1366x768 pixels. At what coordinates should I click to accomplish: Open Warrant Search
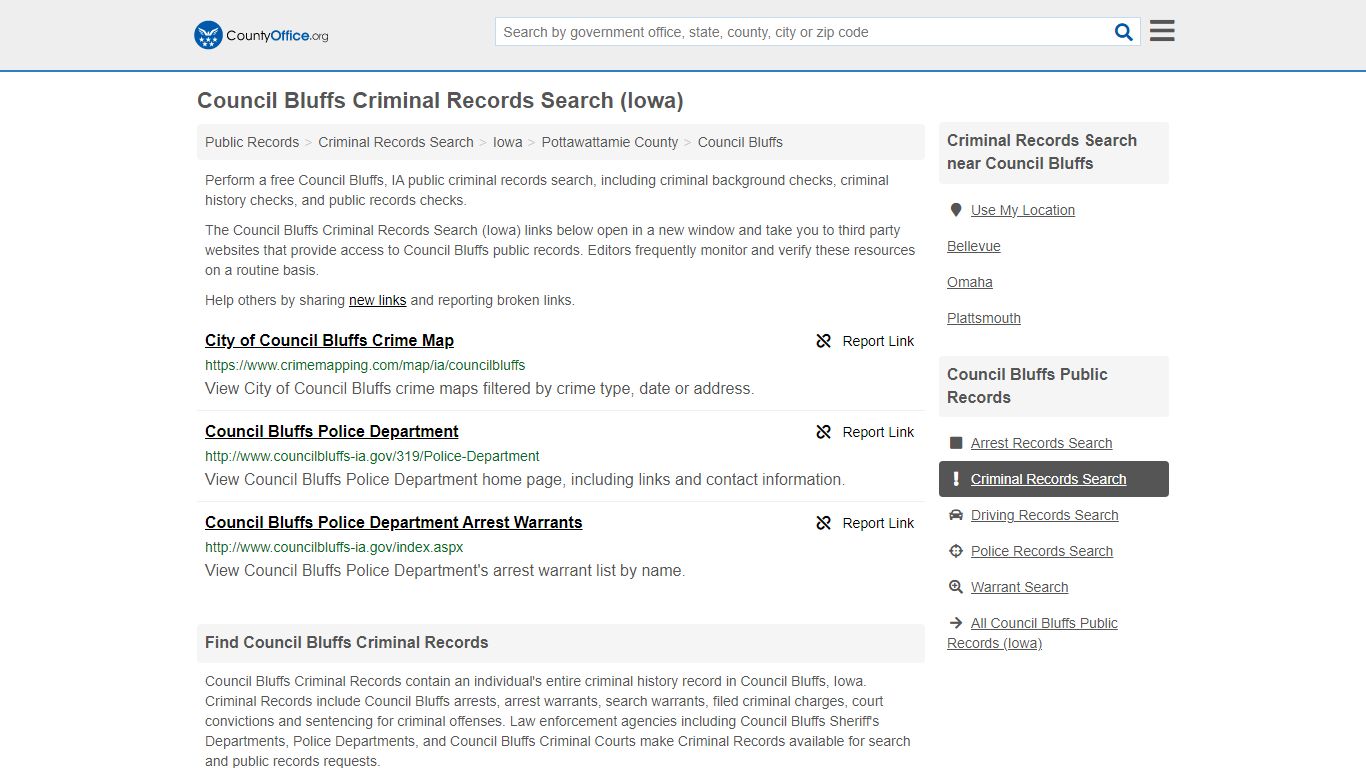[x=1019, y=587]
